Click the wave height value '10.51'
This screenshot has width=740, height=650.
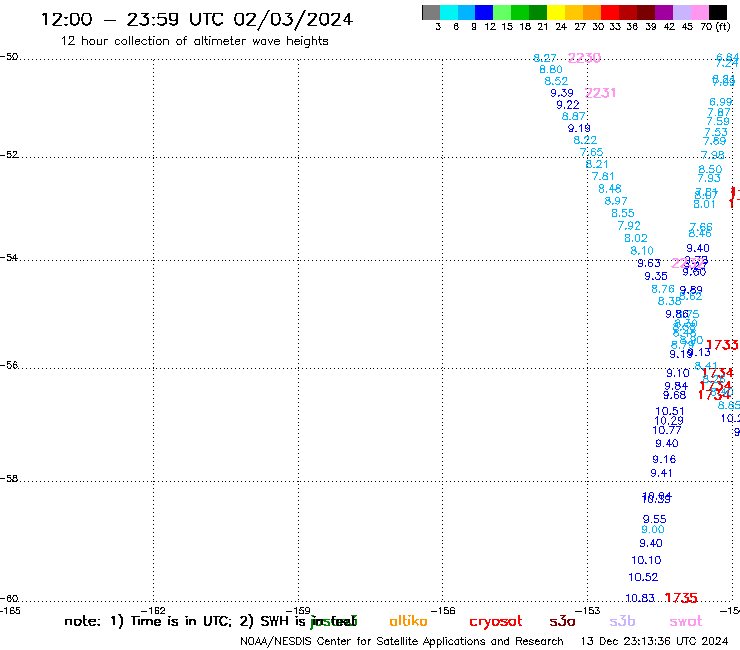[670, 412]
